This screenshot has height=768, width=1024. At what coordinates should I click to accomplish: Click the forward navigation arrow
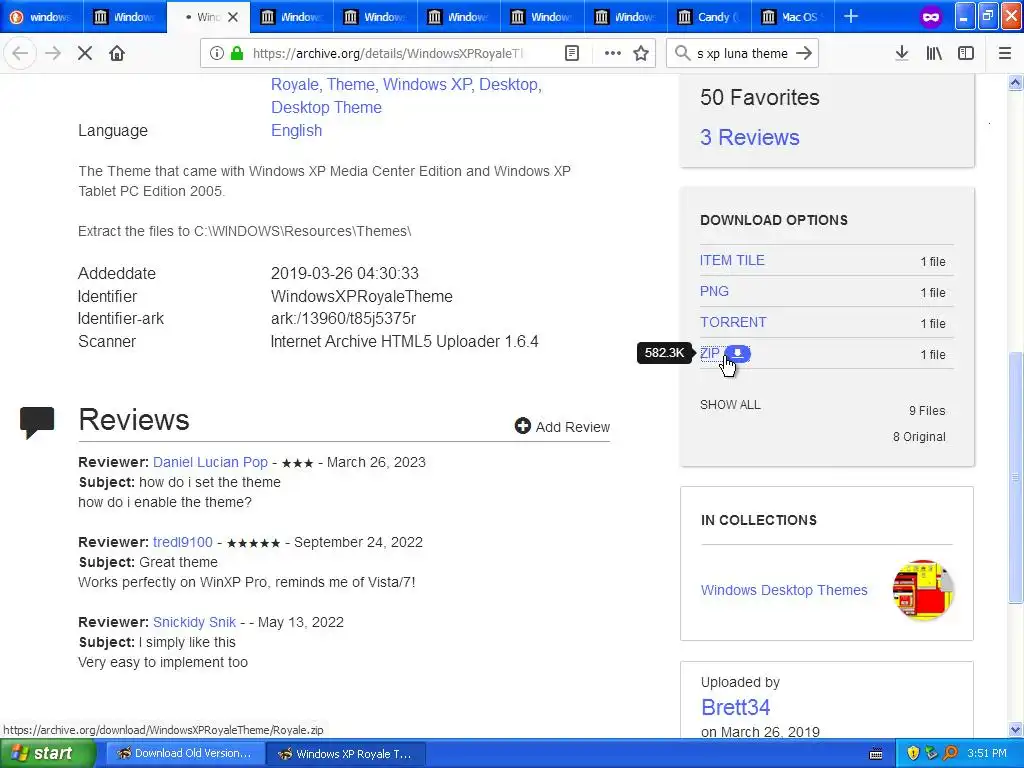53,54
